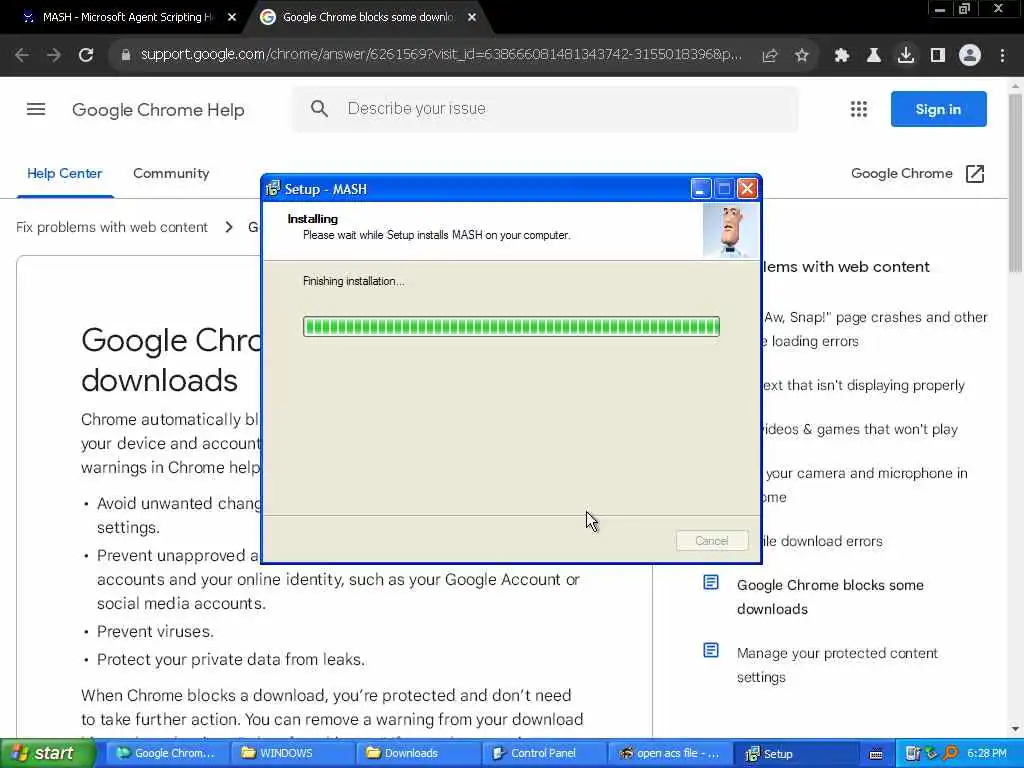The height and width of the screenshot is (768, 1024).
Task: Click the Cancel button in Setup
Action: [712, 541]
